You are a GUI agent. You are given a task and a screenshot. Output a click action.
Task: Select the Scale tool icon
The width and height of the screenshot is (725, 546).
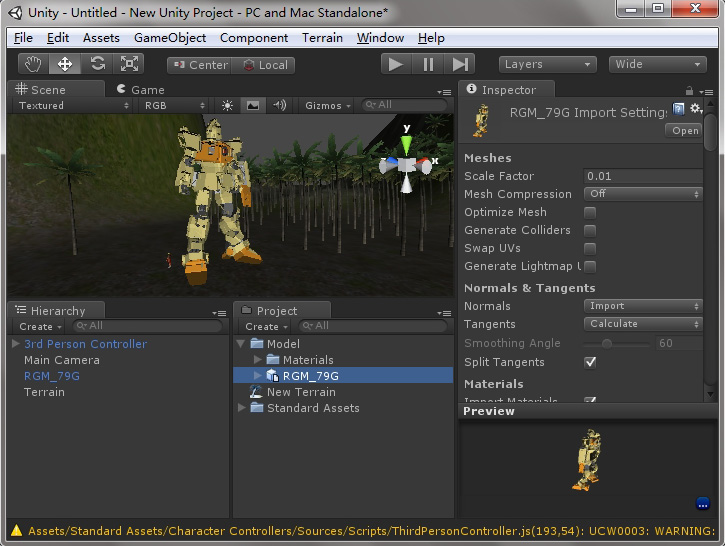(129, 64)
